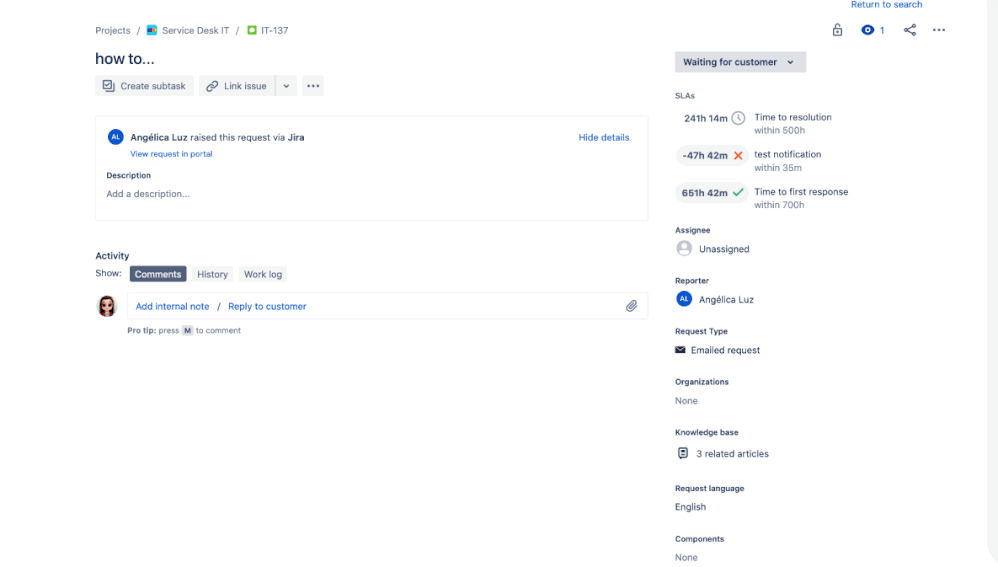Open 3 related articles
The image size is (998, 567).
point(733,454)
